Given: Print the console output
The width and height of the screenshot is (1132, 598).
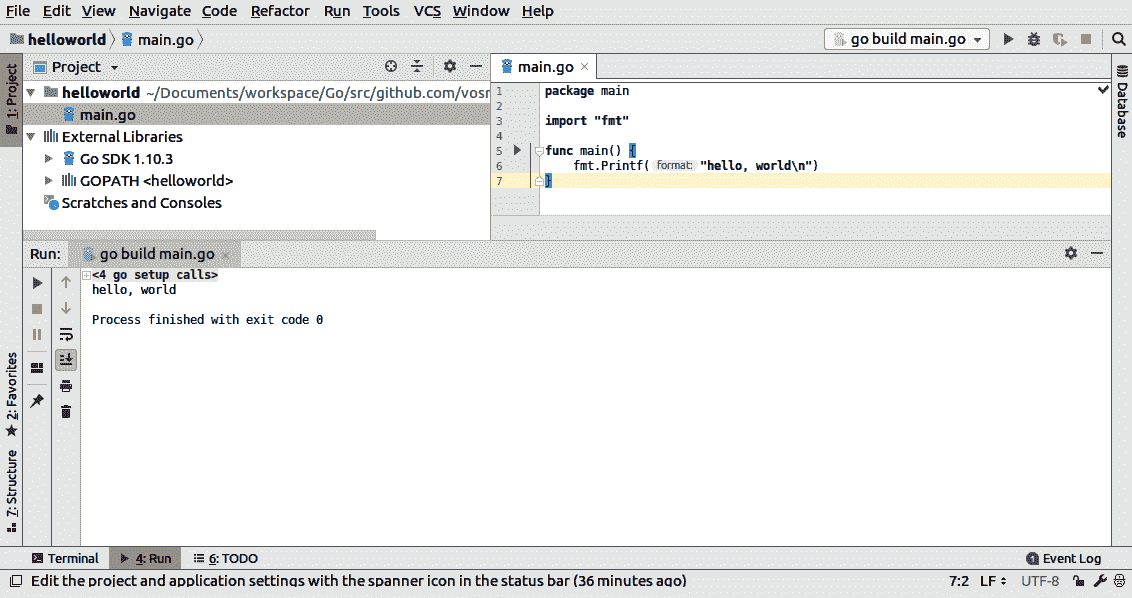Looking at the screenshot, I should click(66, 385).
